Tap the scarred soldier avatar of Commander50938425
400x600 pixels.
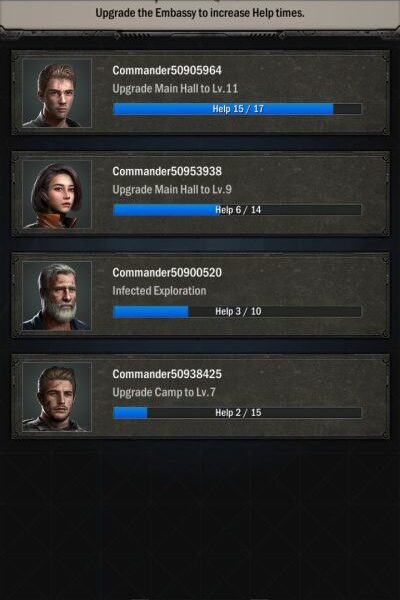[x=57, y=397]
